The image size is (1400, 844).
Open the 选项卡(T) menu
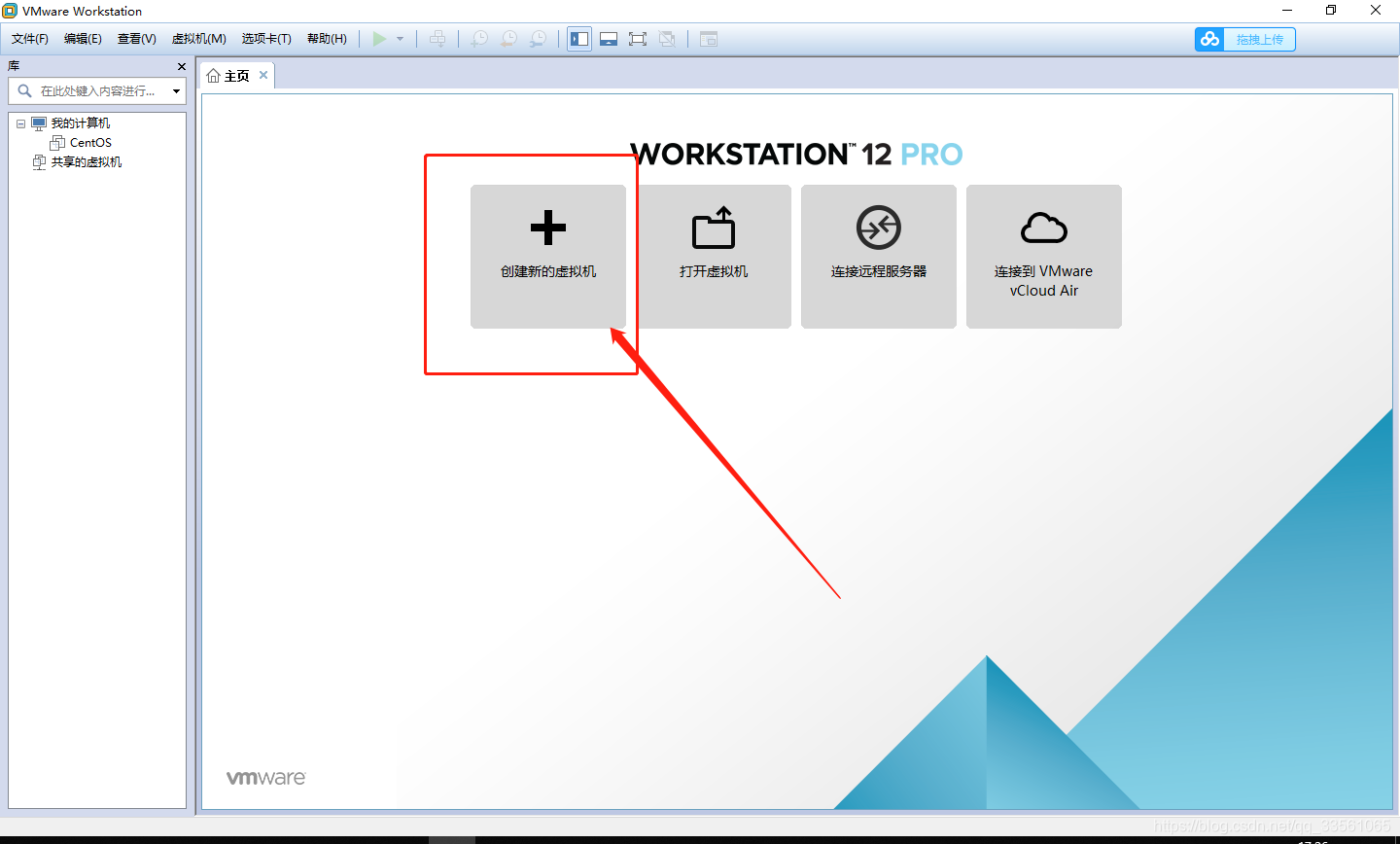click(x=266, y=39)
